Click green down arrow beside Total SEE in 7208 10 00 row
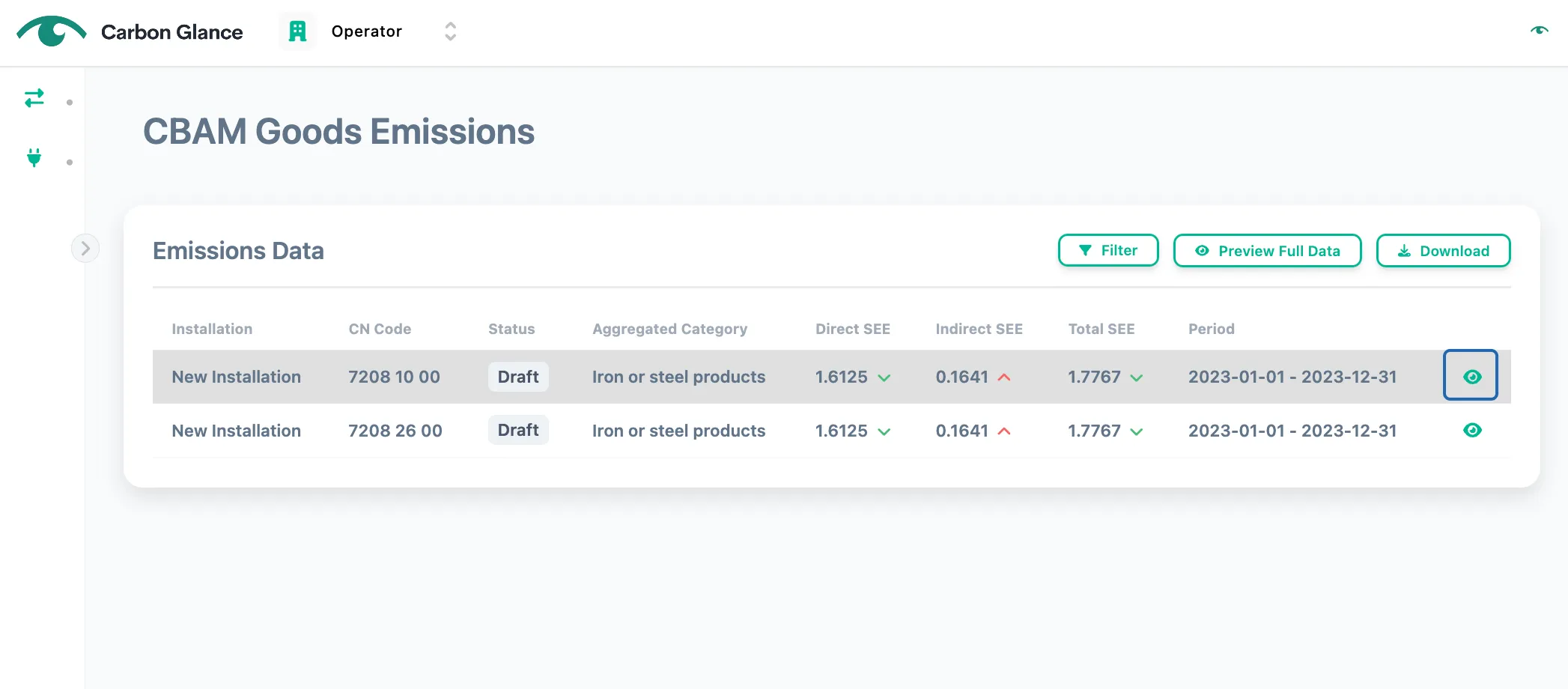The image size is (1568, 689). [x=1136, y=378]
